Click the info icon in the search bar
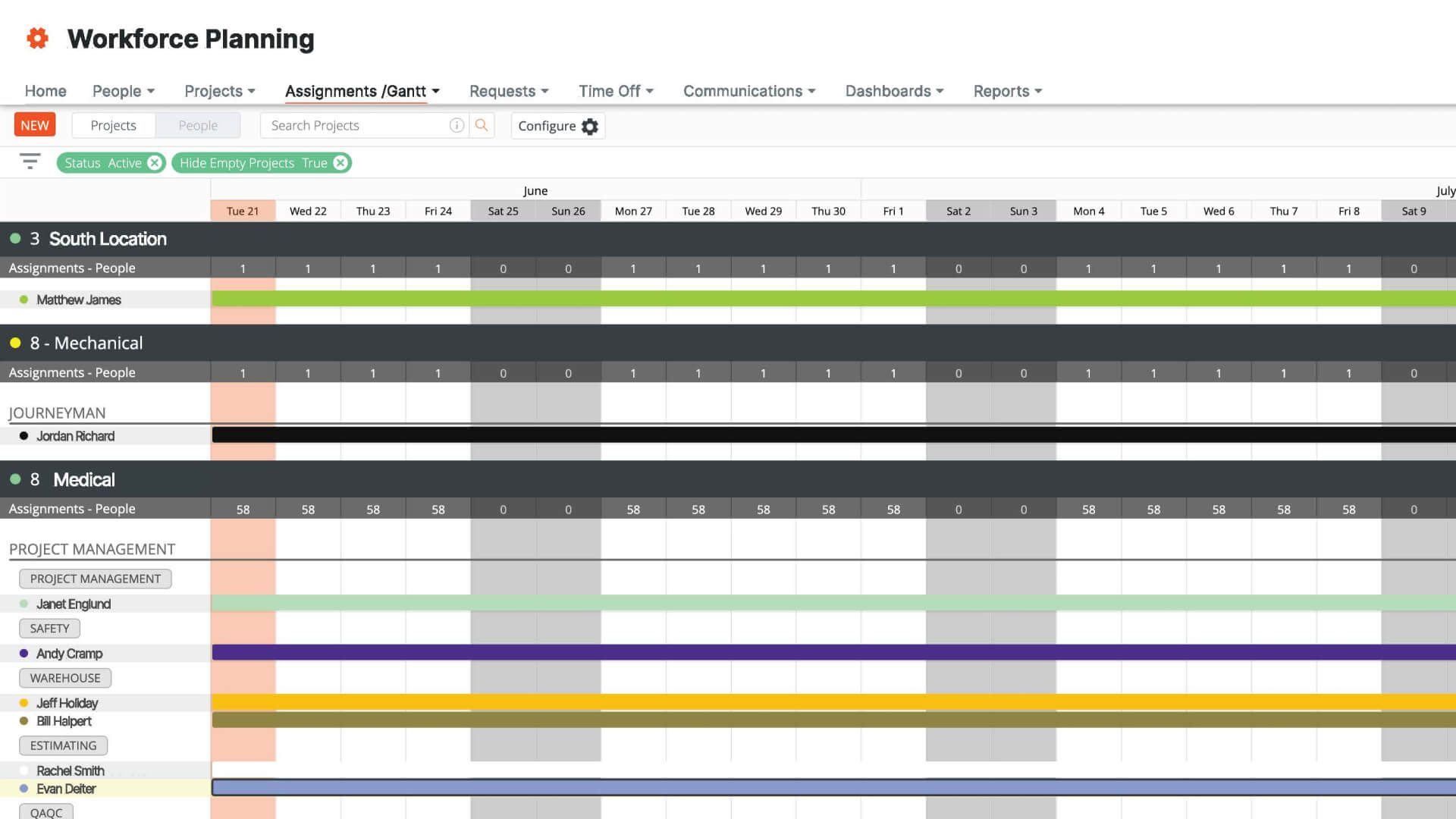Screen dimensions: 1456x819 457,125
